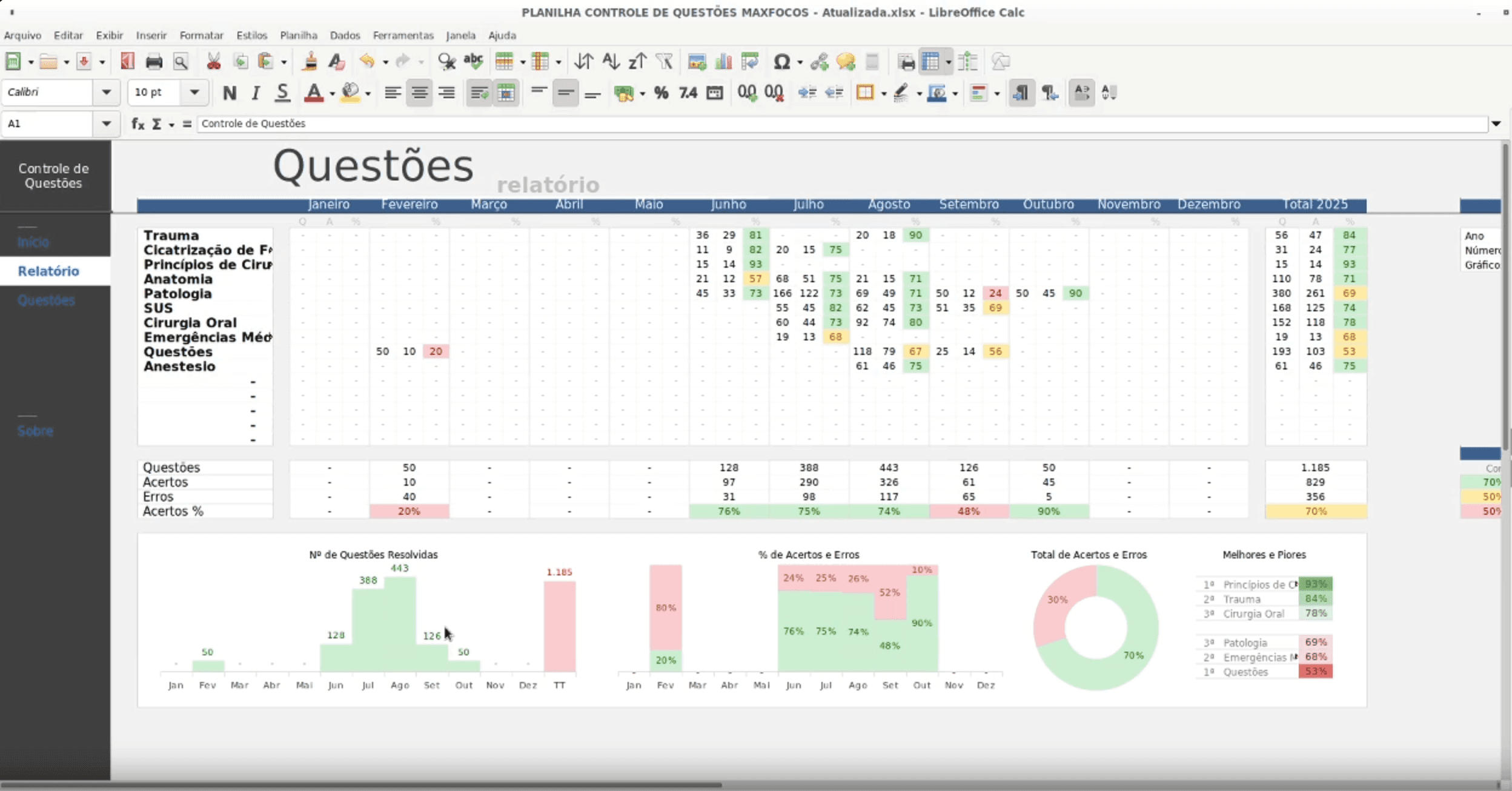Image resolution: width=1512 pixels, height=791 pixels.
Task: Toggle the Wrap Text button
Action: tap(479, 93)
